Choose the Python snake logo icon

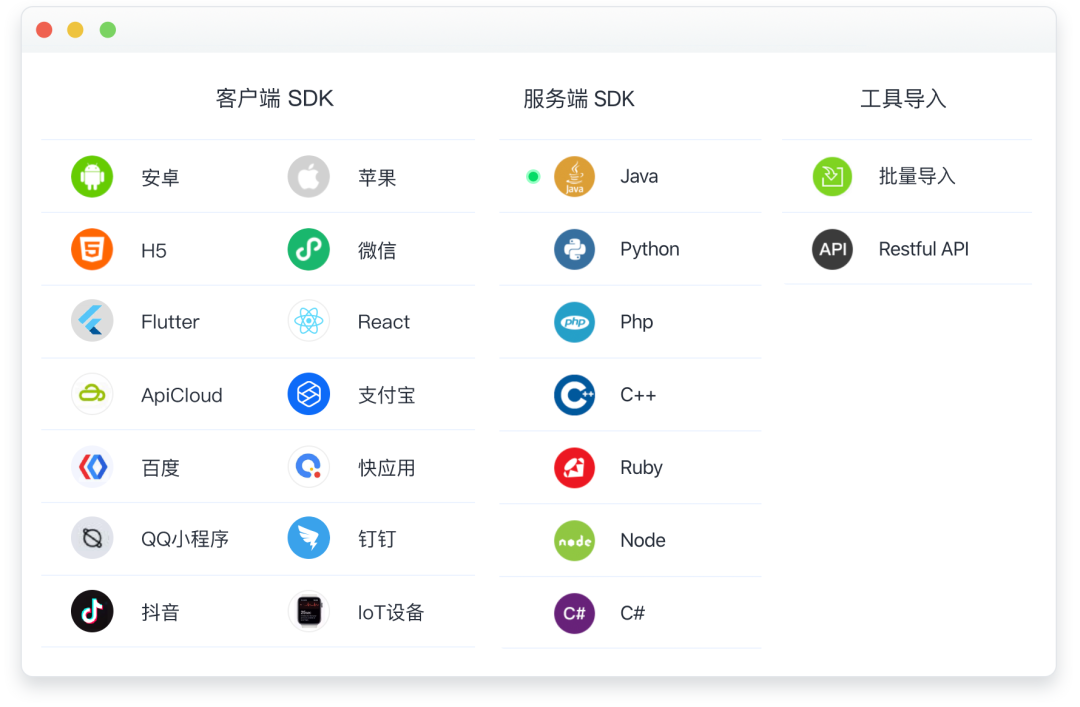point(574,250)
